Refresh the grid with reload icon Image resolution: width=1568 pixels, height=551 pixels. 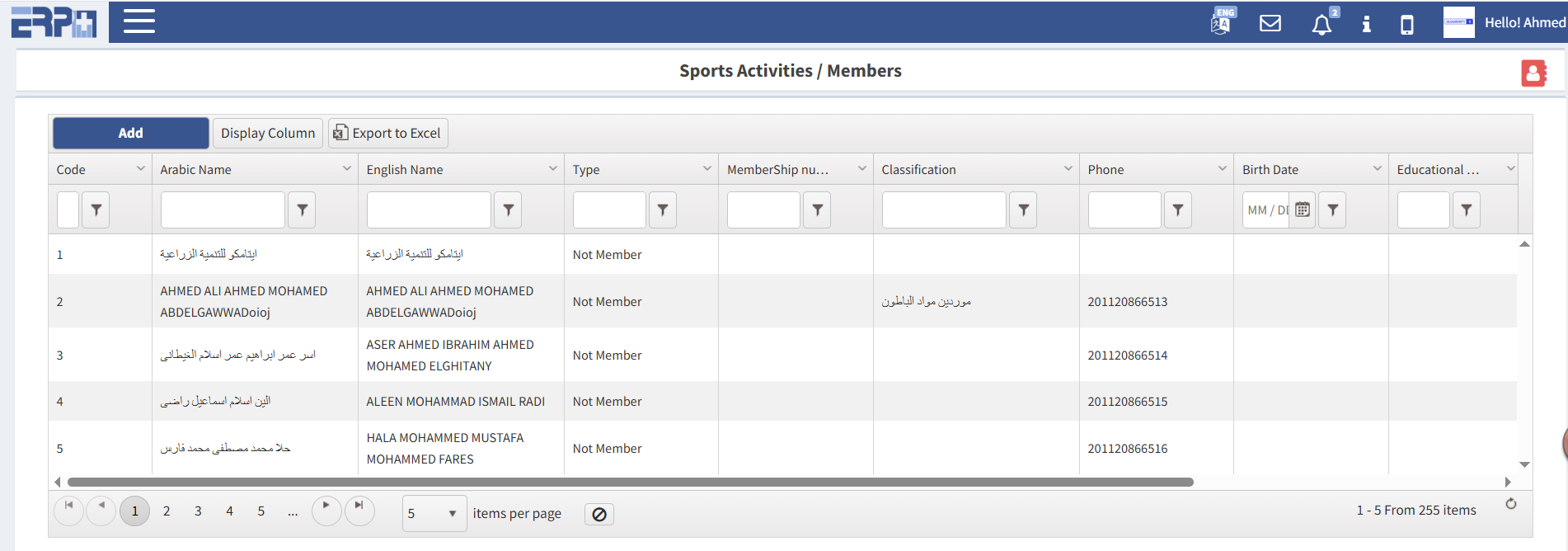pyautogui.click(x=1511, y=504)
